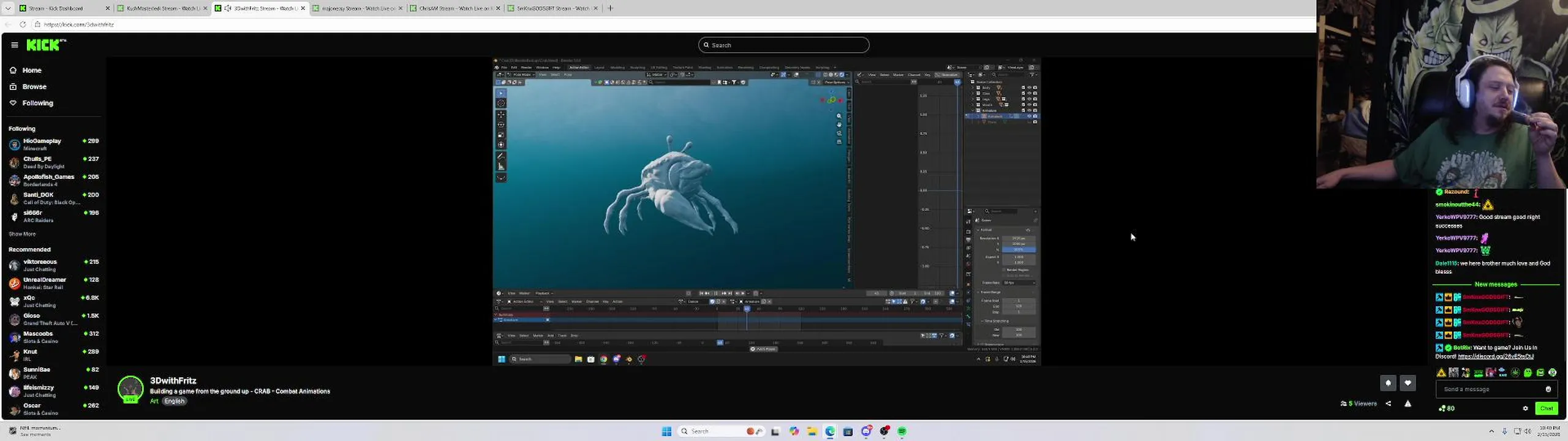Toggle Claw collection visibility eye
Image resolution: width=1568 pixels, height=441 pixels.
(1029, 93)
